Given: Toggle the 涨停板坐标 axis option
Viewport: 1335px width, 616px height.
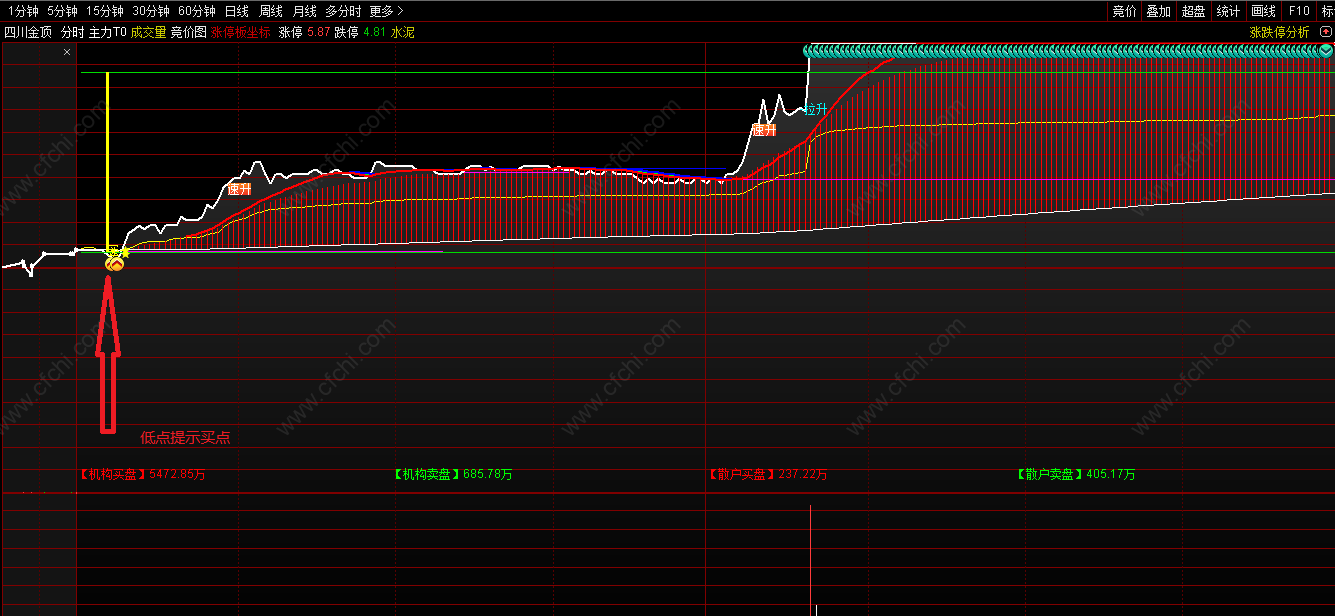Looking at the screenshot, I should coord(241,32).
